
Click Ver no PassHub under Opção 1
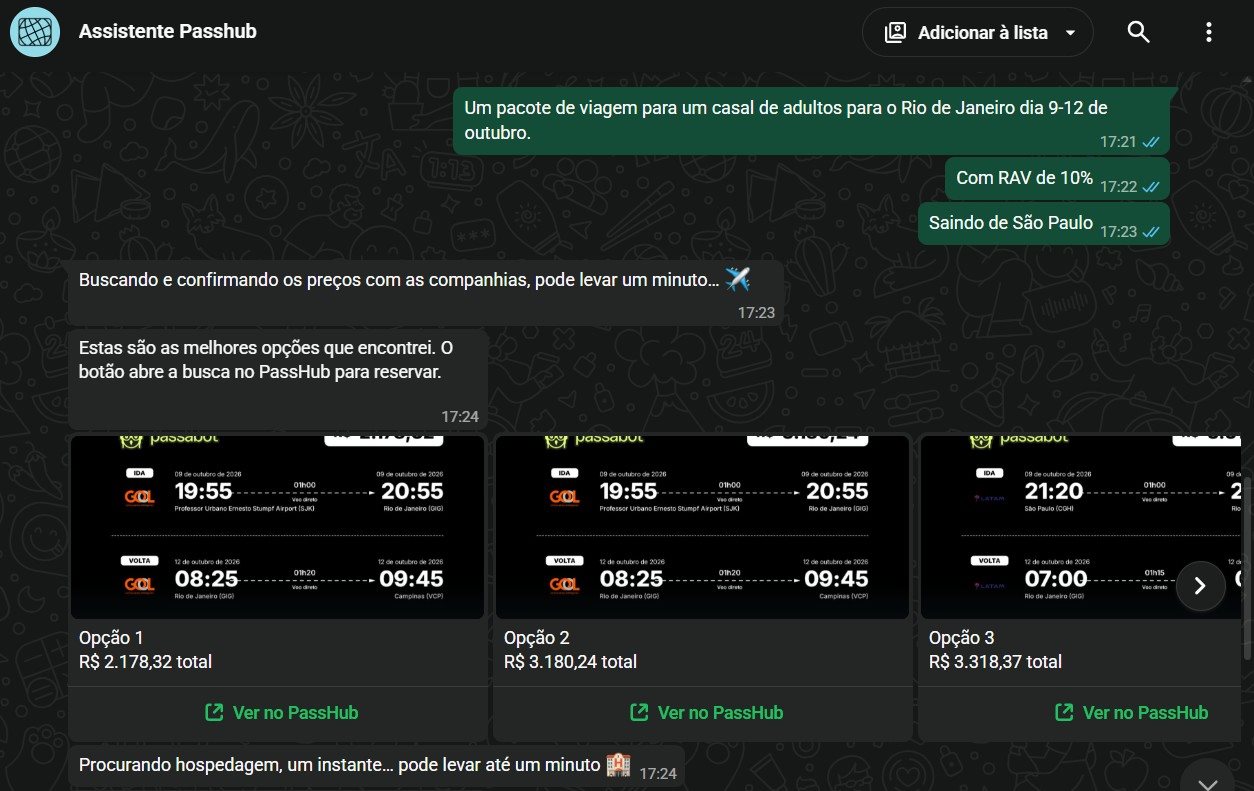point(281,713)
